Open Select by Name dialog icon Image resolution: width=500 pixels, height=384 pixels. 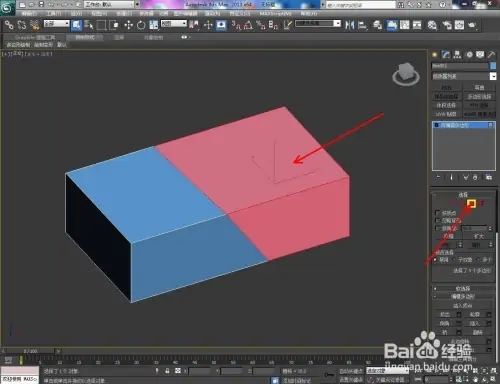89,25
